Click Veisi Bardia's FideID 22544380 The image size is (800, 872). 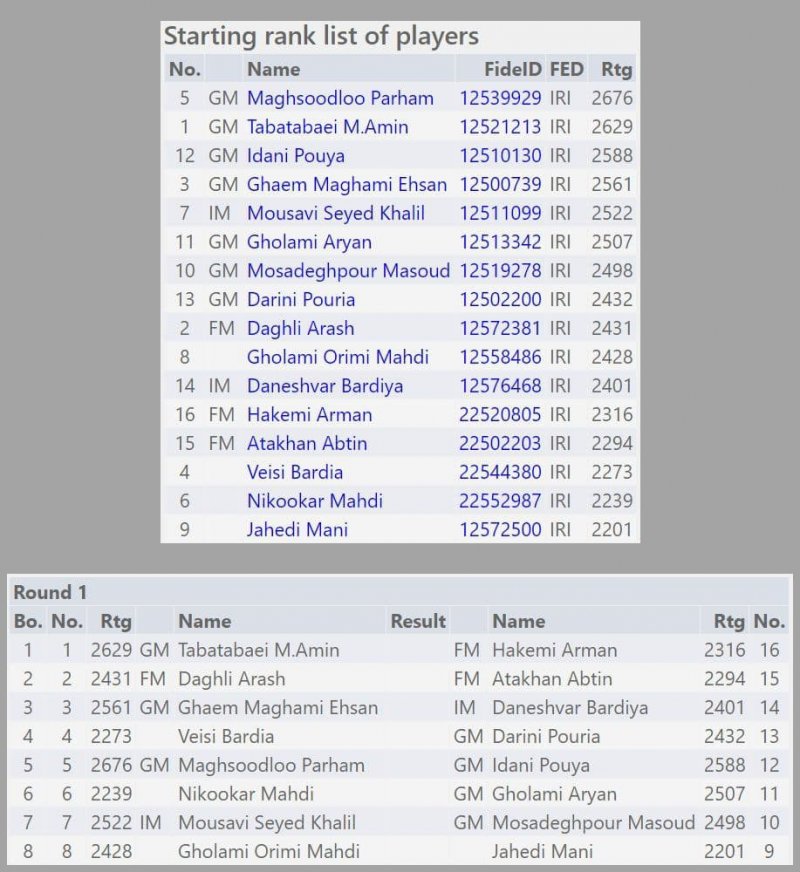(x=500, y=472)
